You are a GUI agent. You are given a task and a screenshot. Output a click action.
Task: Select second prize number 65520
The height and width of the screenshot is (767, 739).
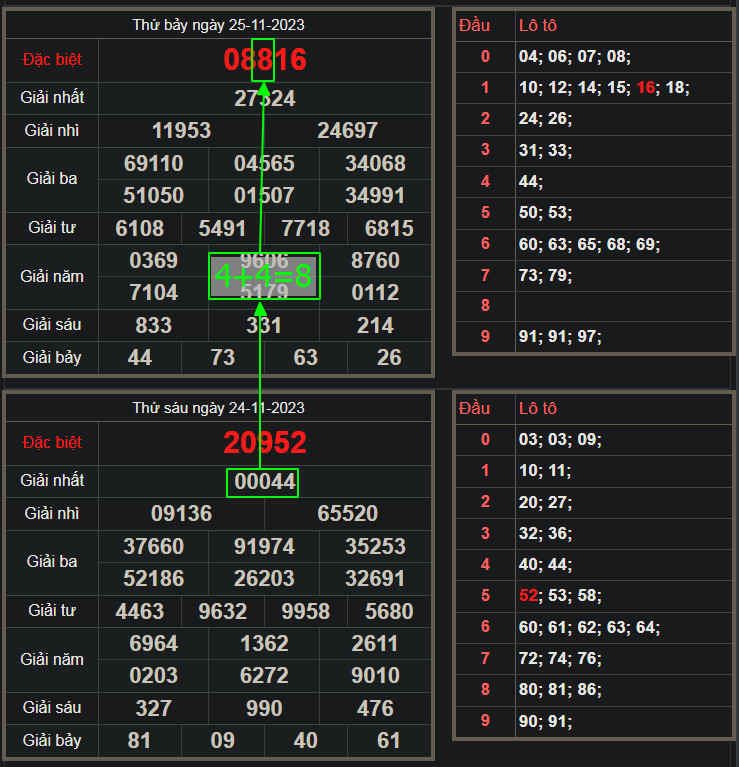point(348,514)
